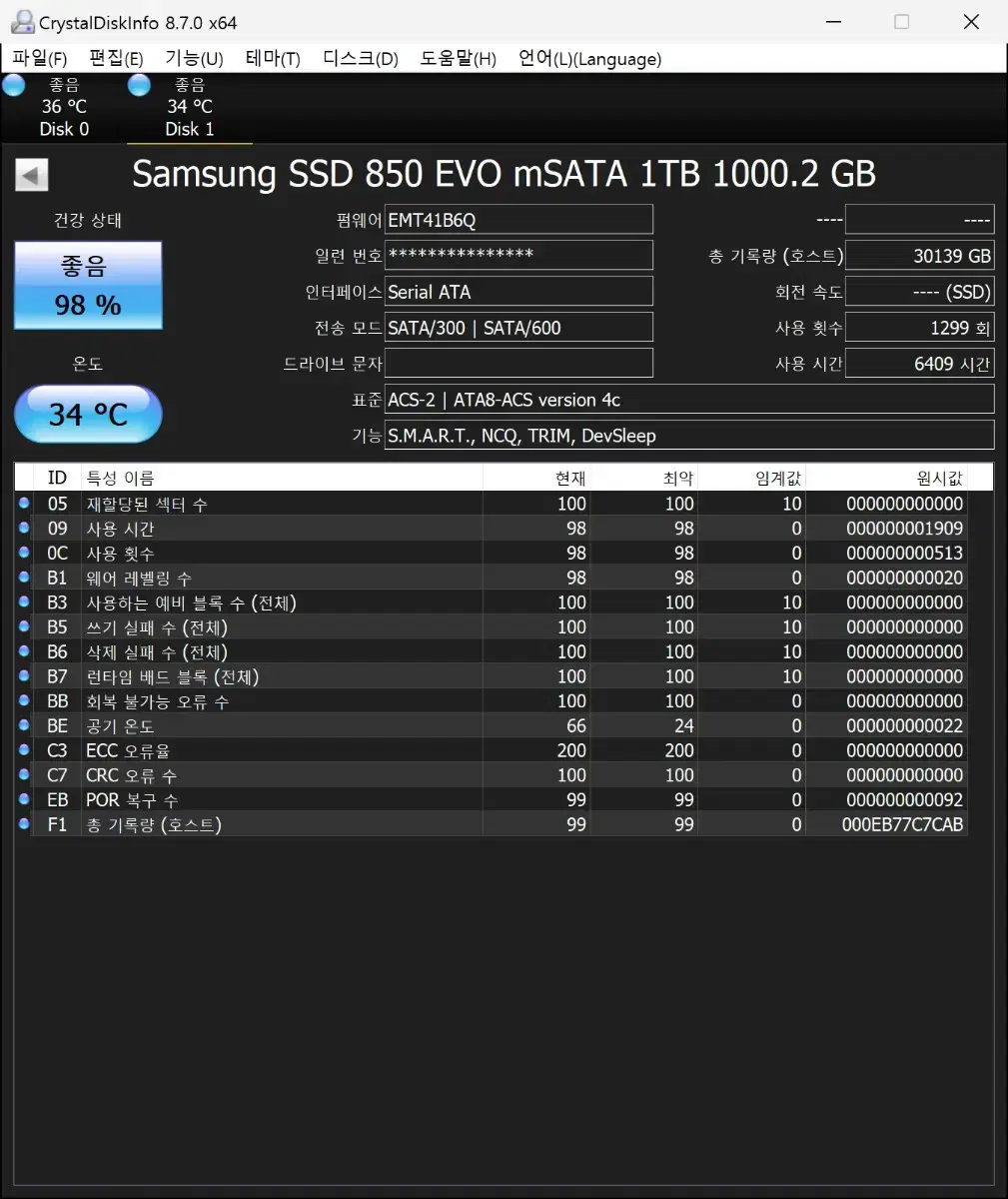Screen dimensions: 1008x1199
Task: Click status dot for ID B1 row
Action: (x=24, y=578)
